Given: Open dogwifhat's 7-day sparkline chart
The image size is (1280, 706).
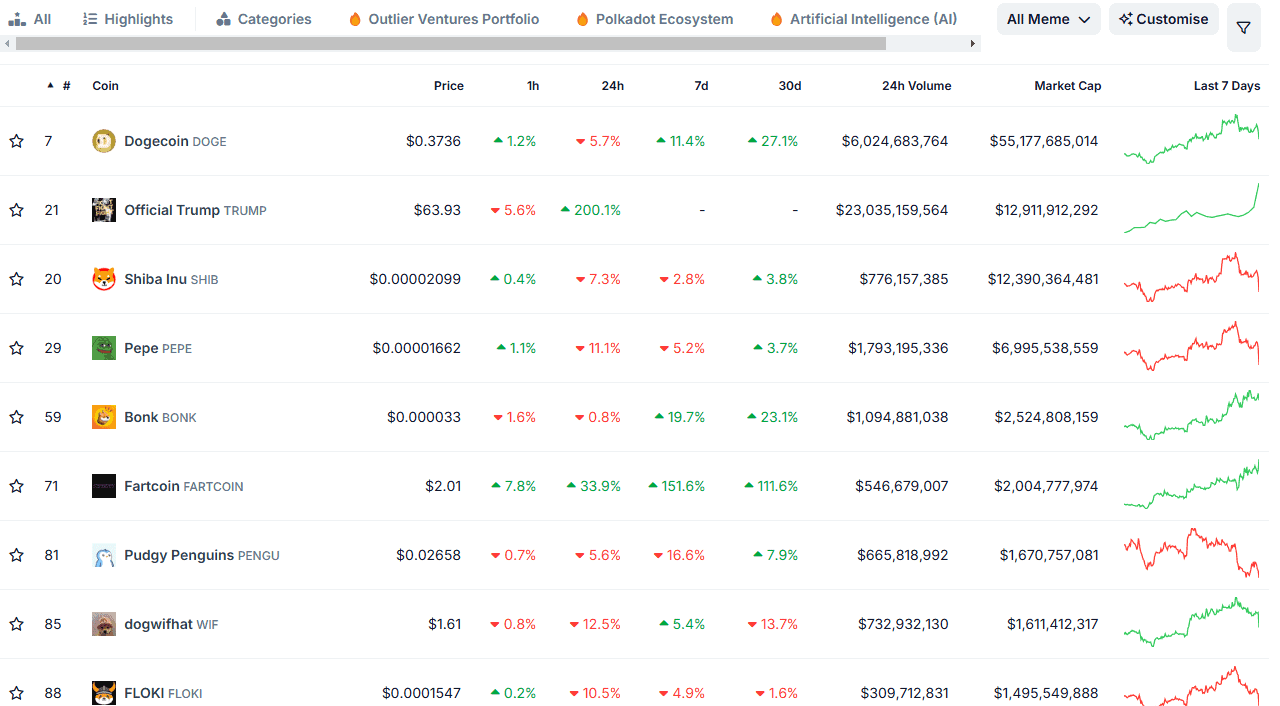Looking at the screenshot, I should (1192, 622).
